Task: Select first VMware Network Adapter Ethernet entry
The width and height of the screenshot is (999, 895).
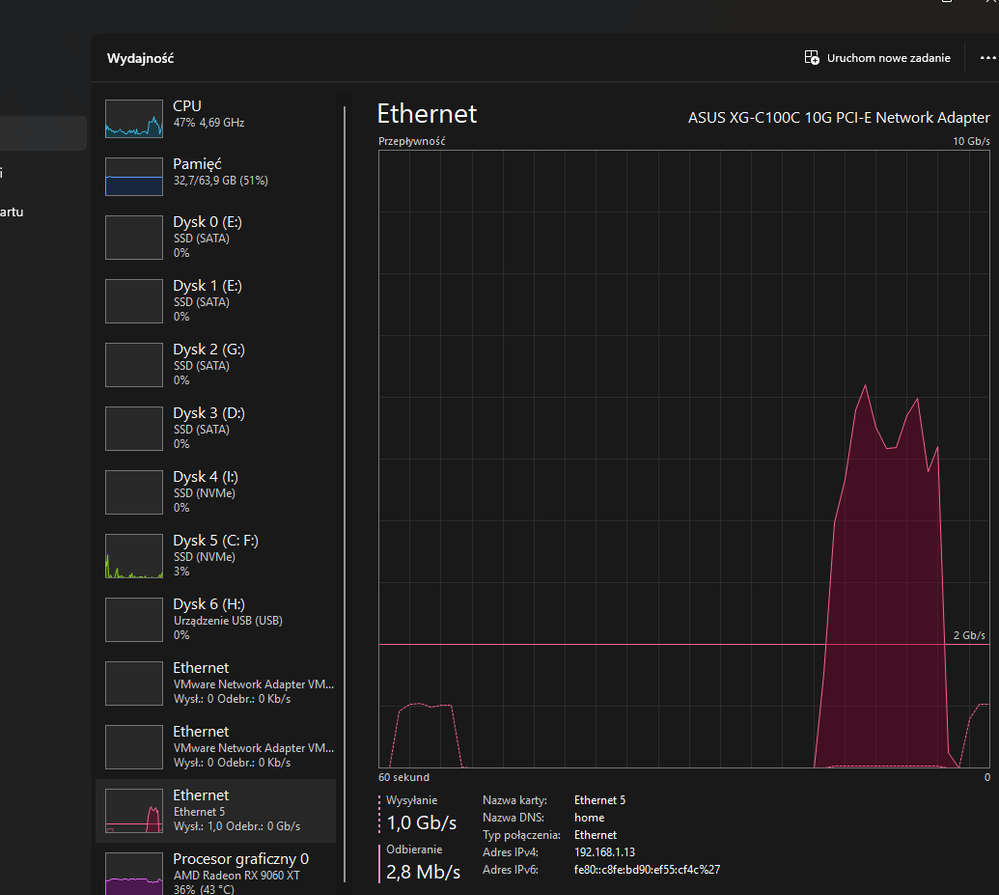Action: point(215,683)
